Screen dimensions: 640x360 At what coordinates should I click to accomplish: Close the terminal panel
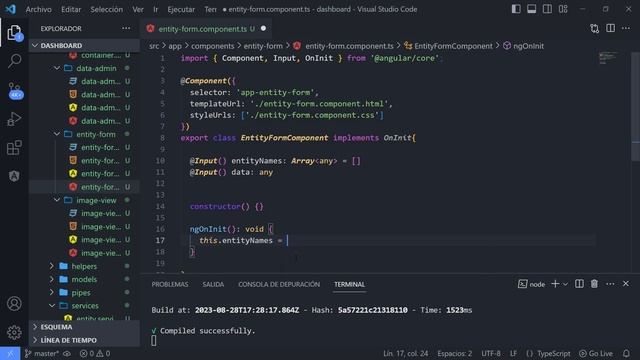tap(626, 283)
